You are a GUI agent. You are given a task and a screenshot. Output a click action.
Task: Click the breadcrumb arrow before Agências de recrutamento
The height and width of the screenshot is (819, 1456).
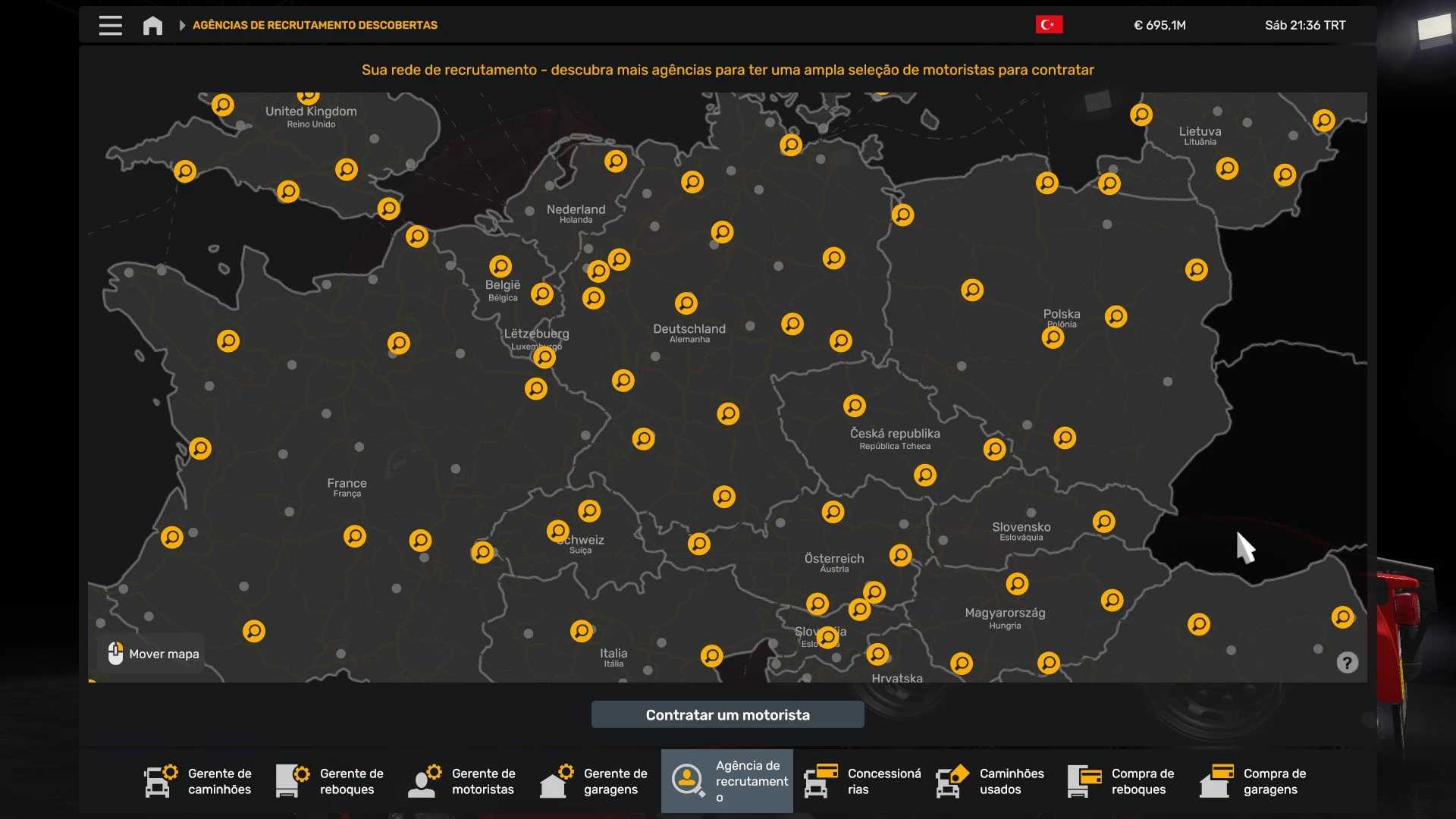pyautogui.click(x=182, y=25)
